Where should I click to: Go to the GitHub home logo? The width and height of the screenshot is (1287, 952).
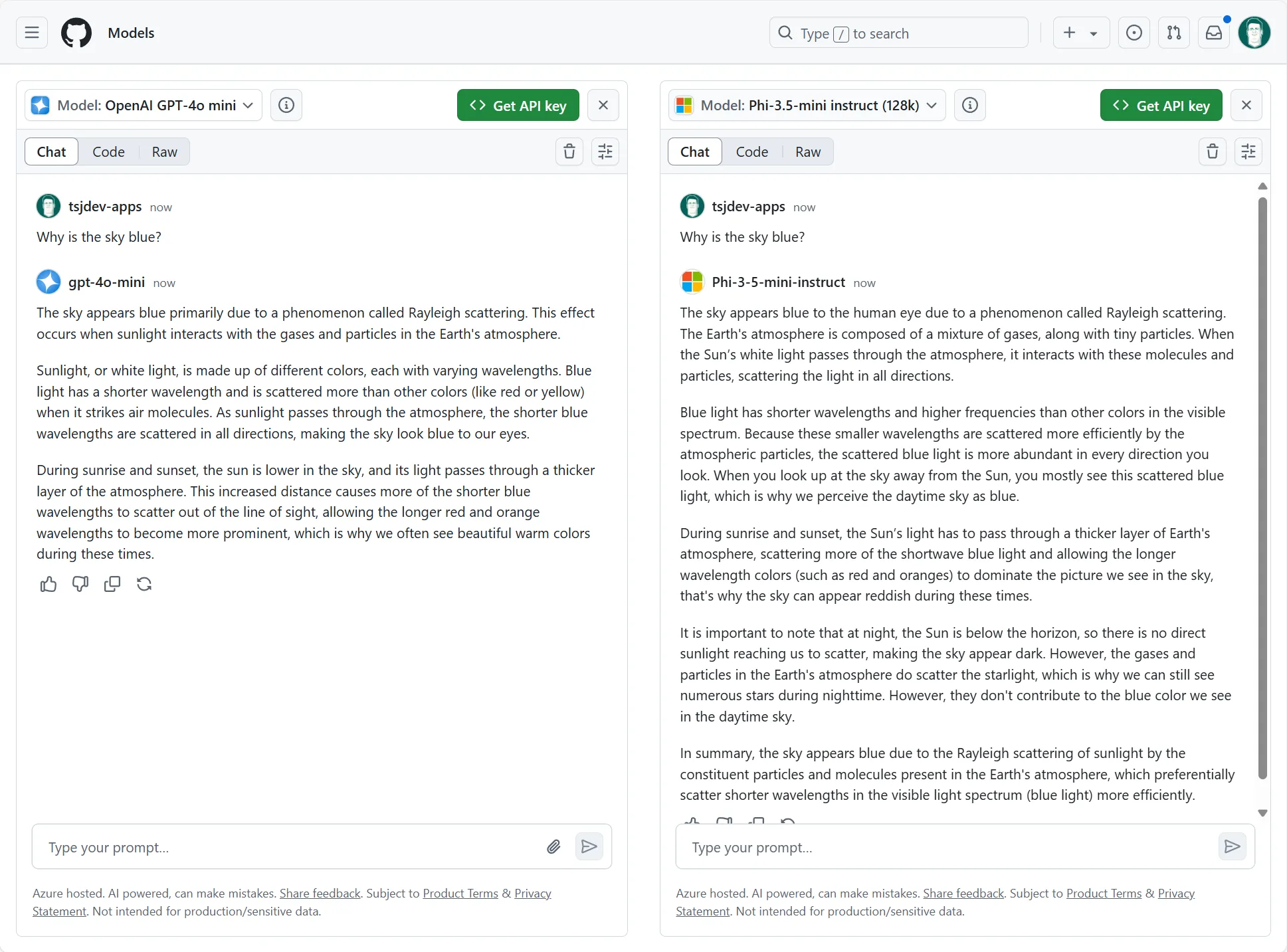[x=76, y=33]
